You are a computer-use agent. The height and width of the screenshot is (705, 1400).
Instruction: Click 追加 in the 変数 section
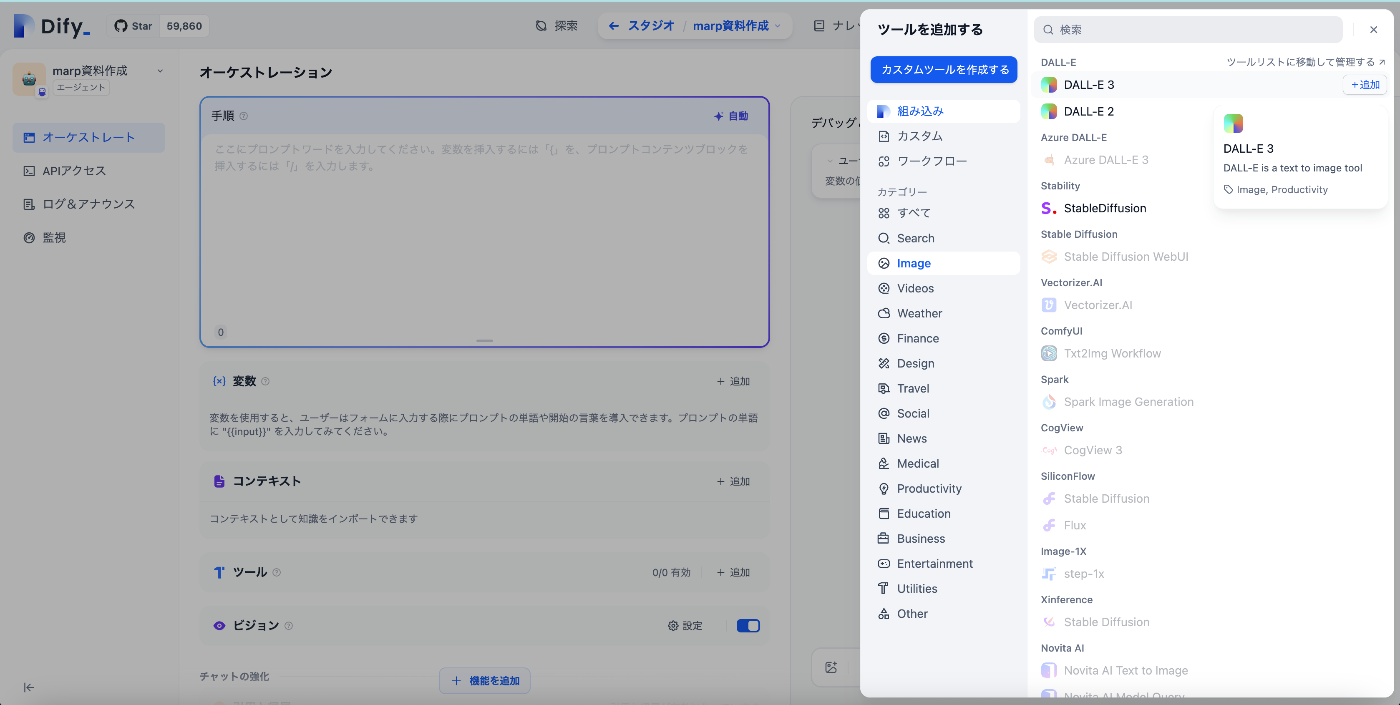pos(733,381)
